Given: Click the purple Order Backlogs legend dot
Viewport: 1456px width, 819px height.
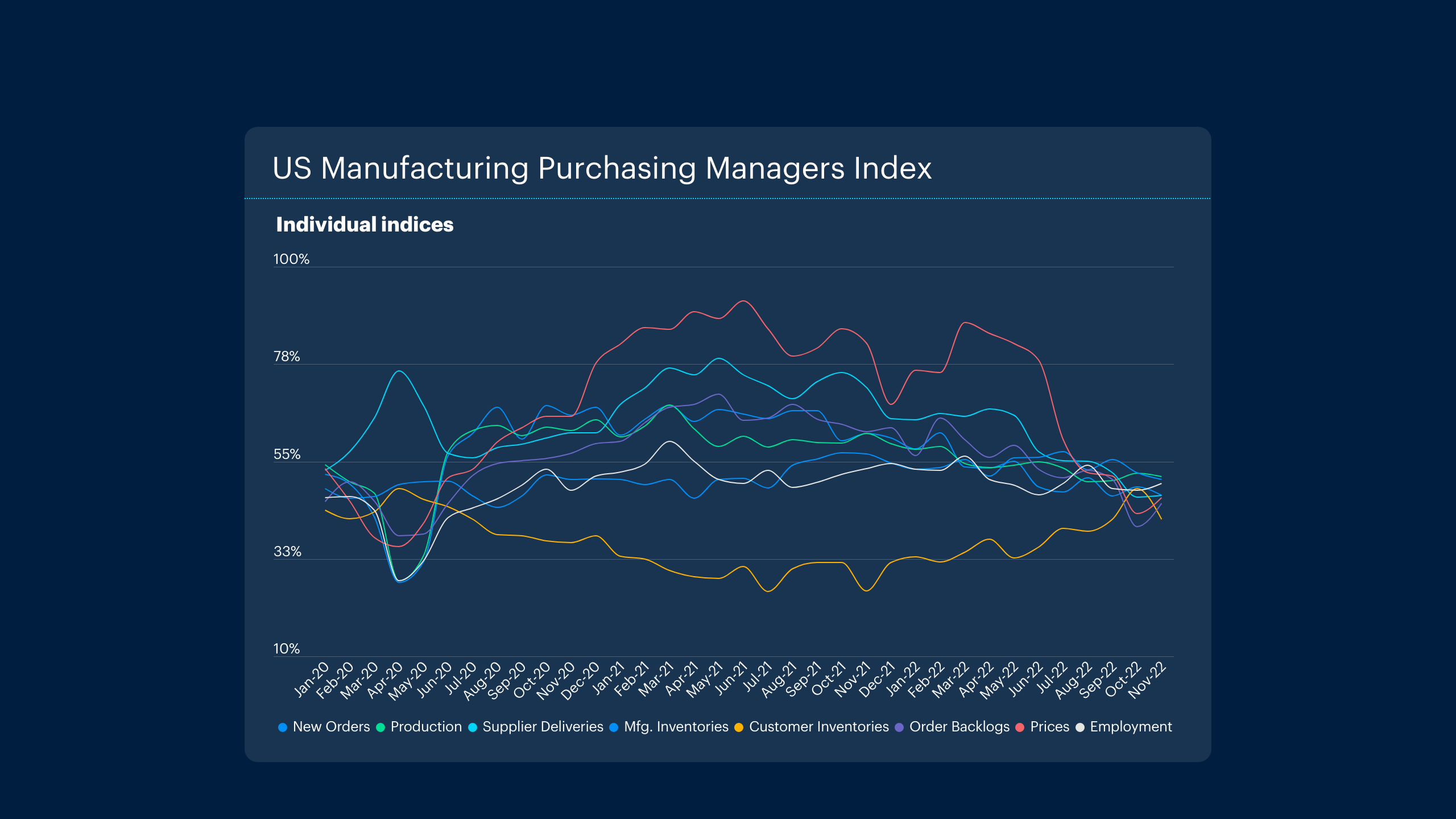Looking at the screenshot, I should pos(899,727).
